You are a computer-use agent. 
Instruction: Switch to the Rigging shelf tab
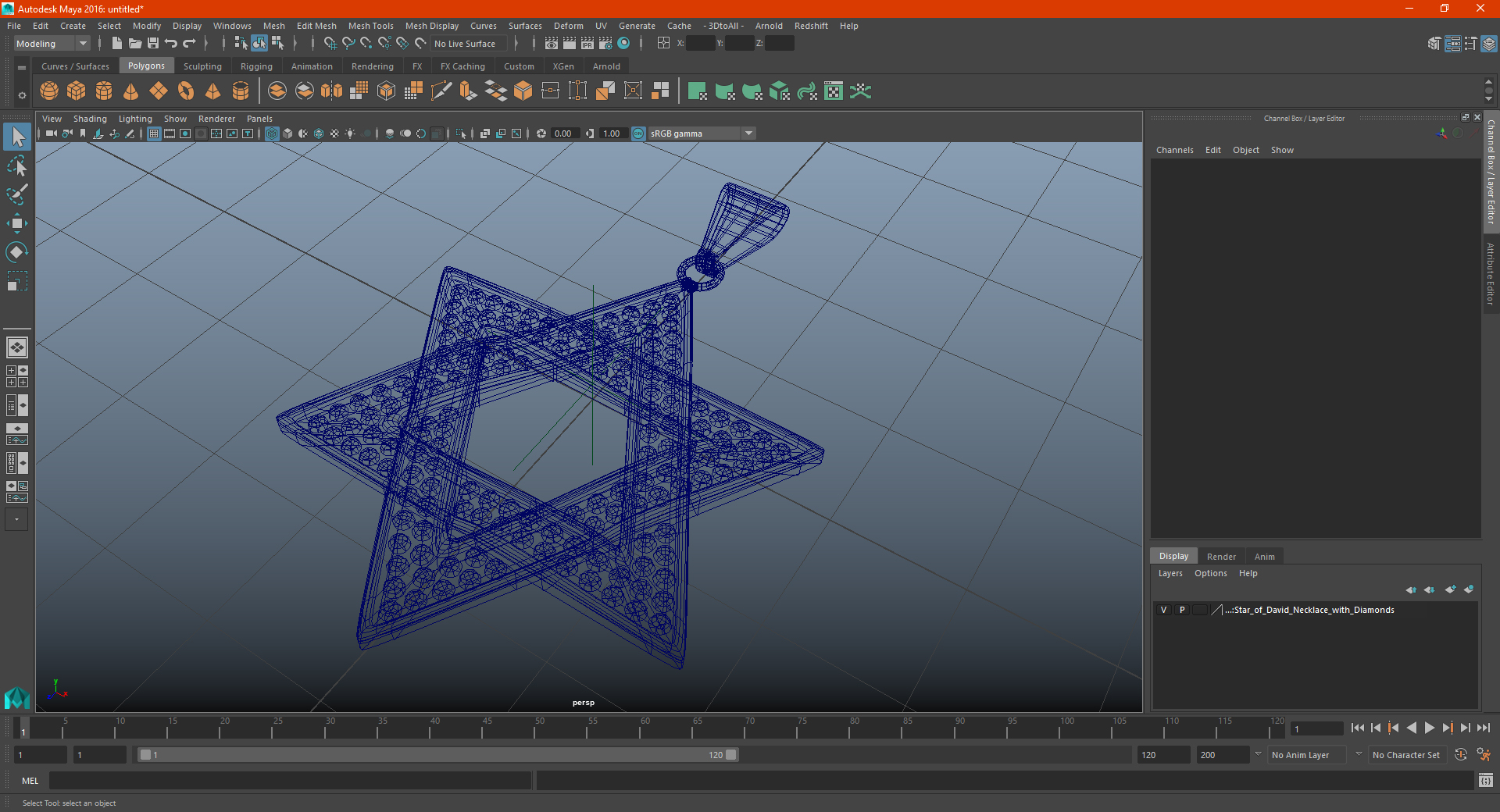point(256,66)
